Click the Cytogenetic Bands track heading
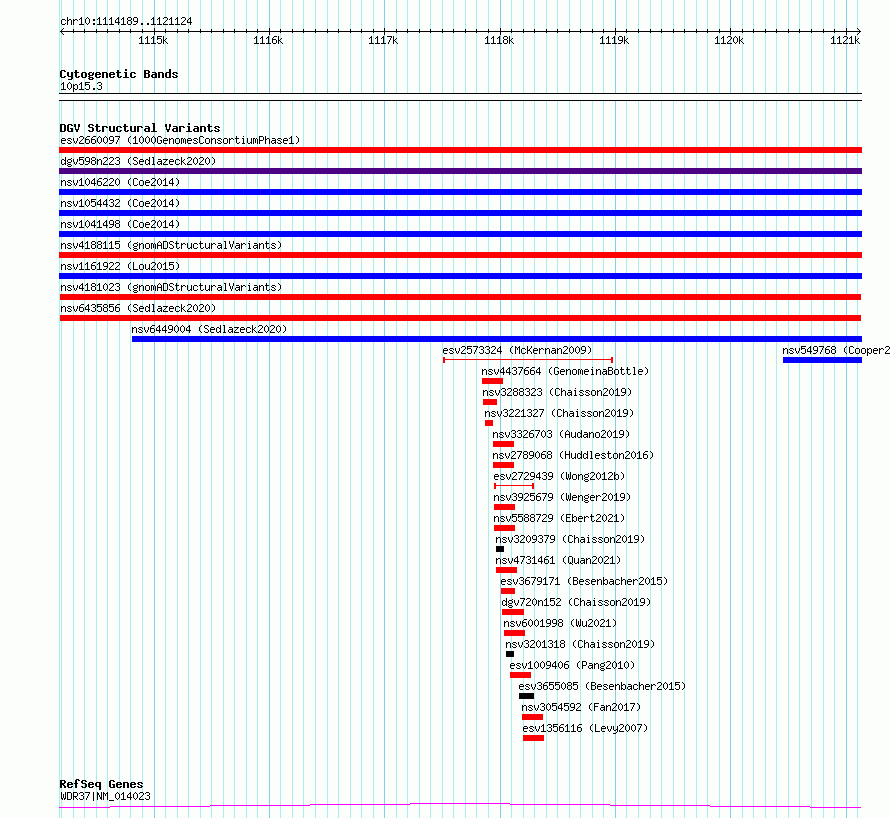Screen dimensions: 890x818 119,74
